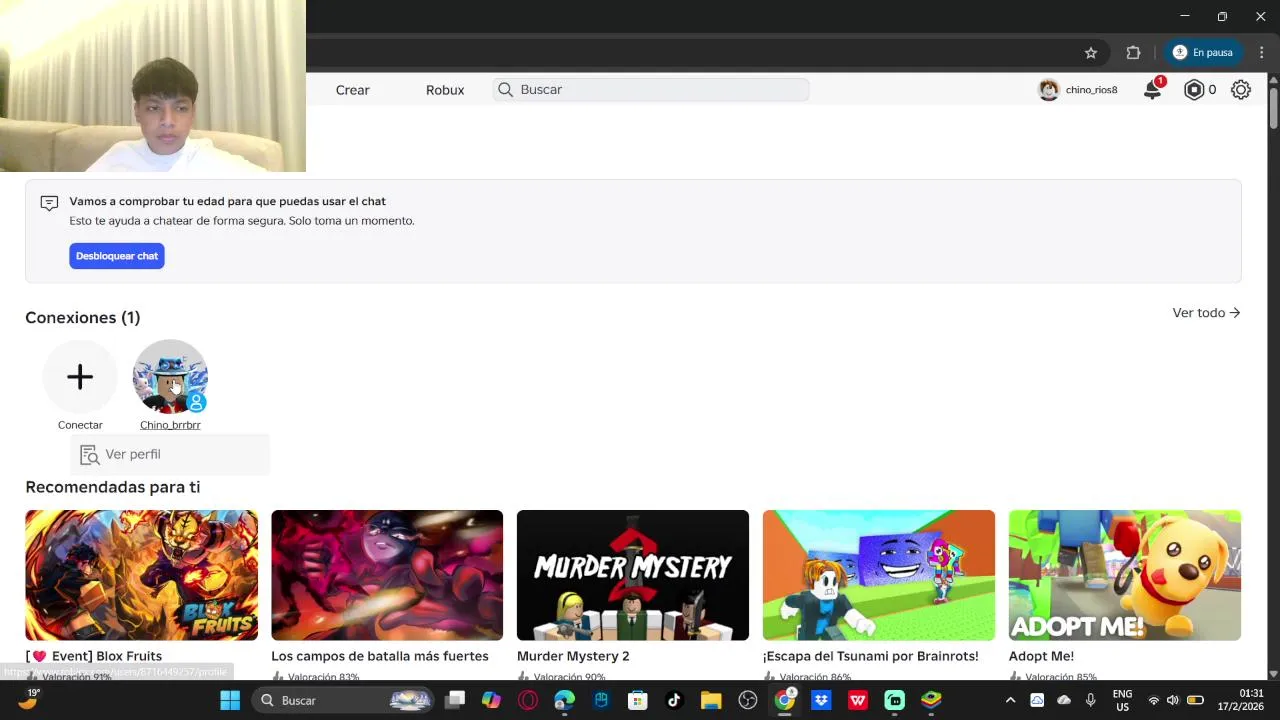Open BlueStacks from the taskbar
The width and height of the screenshot is (1280, 720).
click(931, 700)
